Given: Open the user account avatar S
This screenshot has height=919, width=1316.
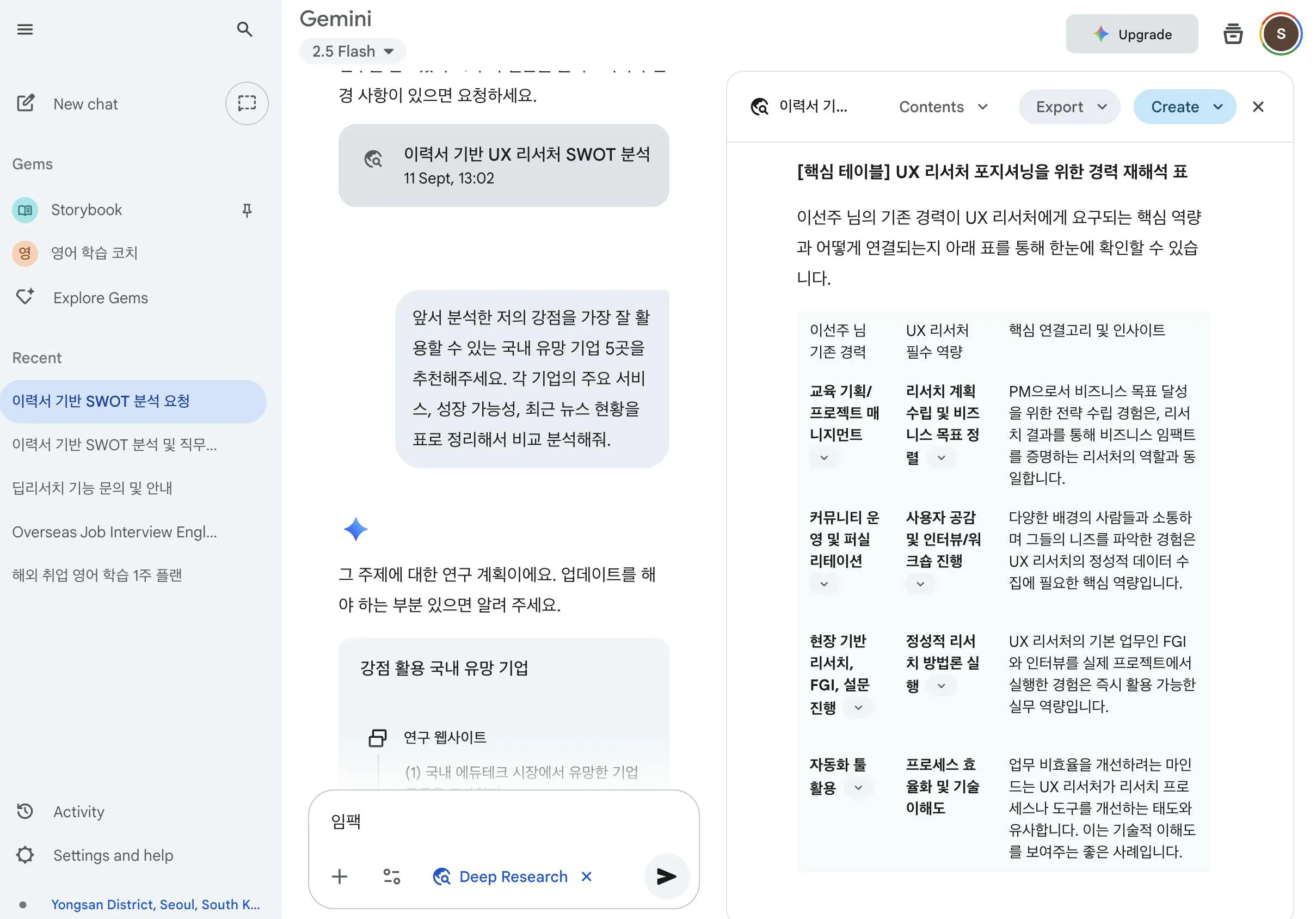Looking at the screenshot, I should 1280,34.
